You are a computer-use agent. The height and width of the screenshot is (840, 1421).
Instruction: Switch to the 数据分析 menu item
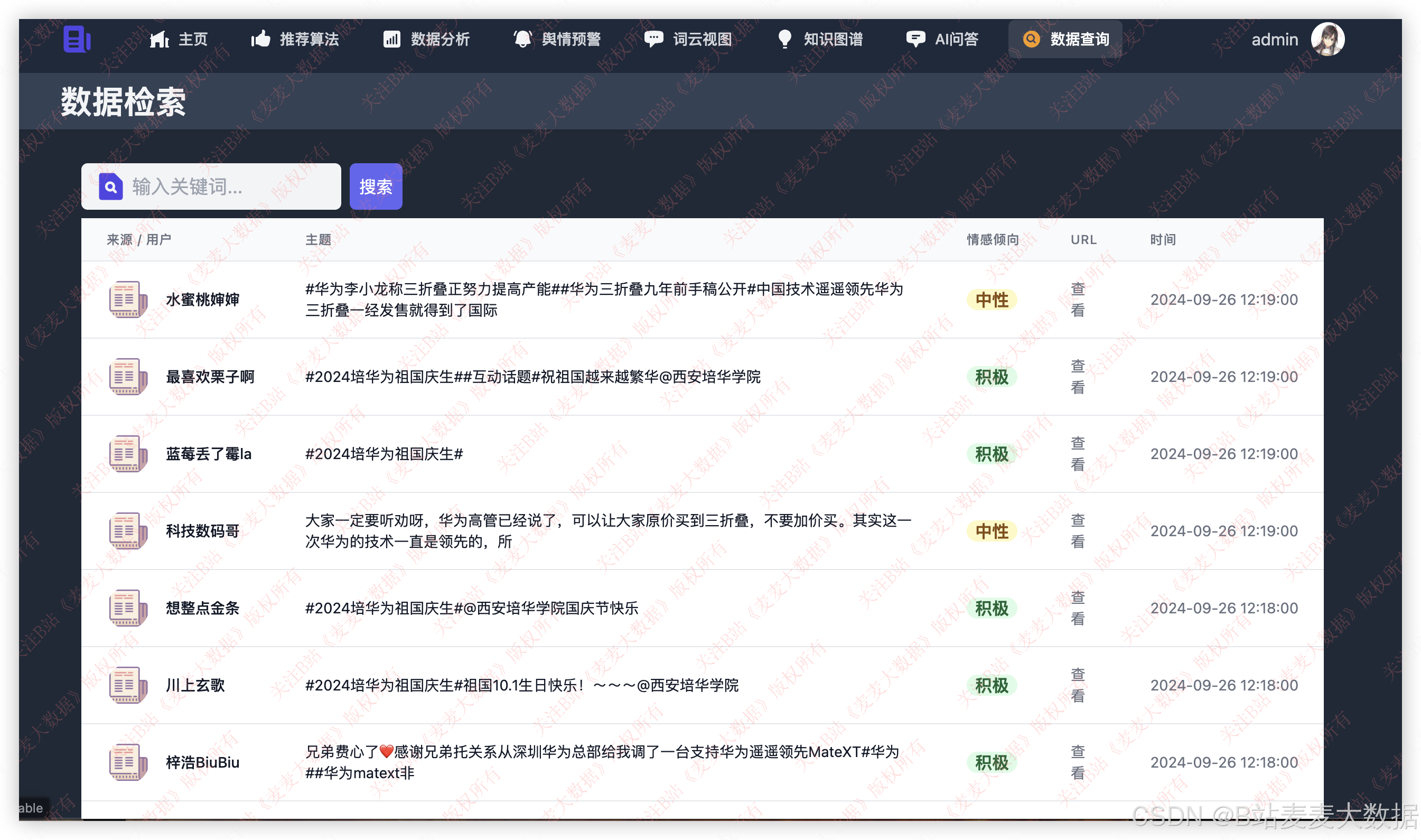click(439, 39)
